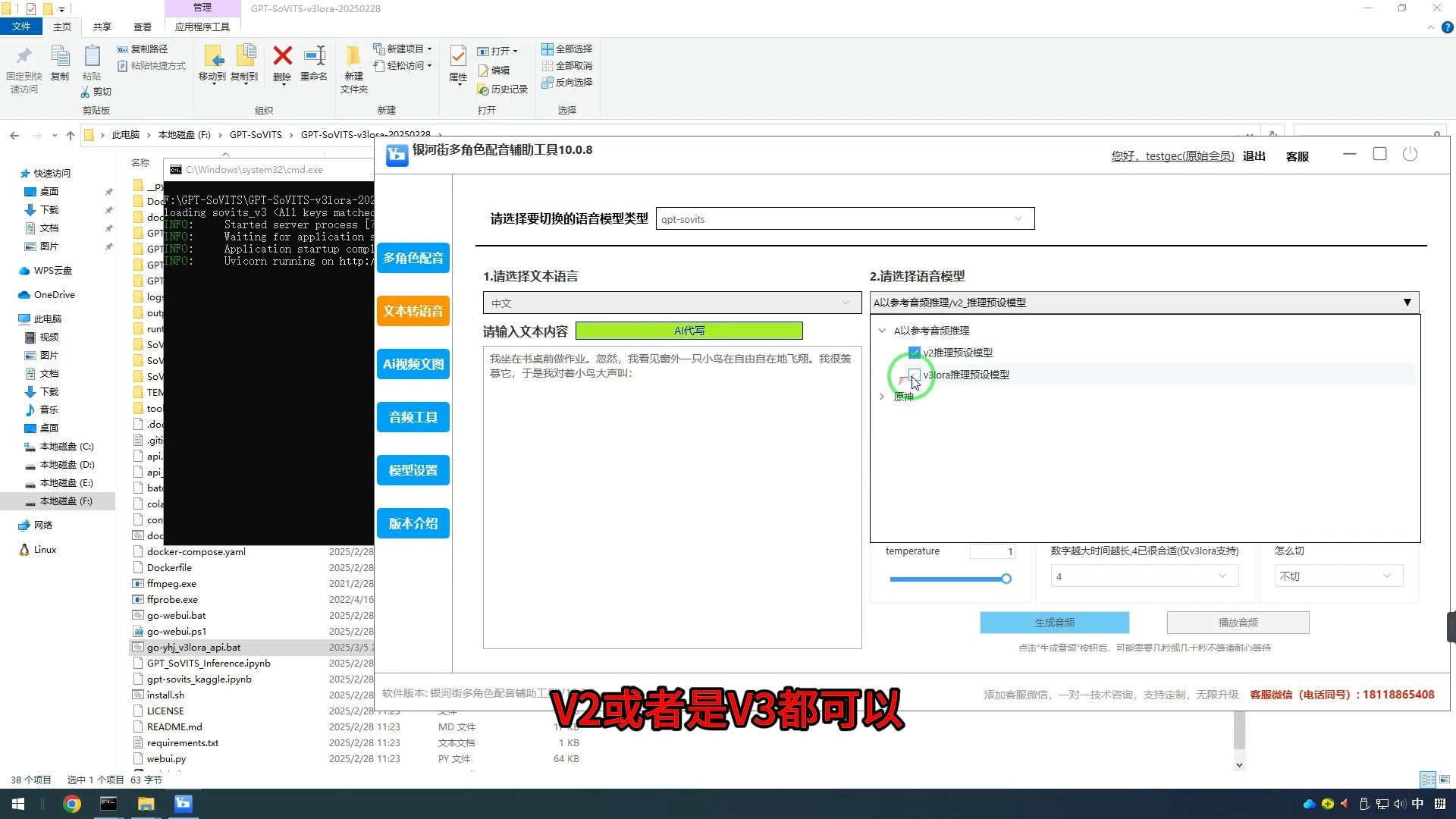Open the voice model selection dropdown arrow
1456x819 pixels.
[1407, 303]
